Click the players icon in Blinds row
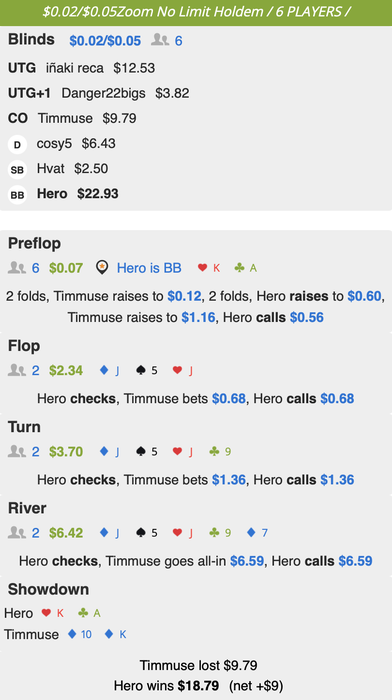The height and width of the screenshot is (700, 392). 160,41
